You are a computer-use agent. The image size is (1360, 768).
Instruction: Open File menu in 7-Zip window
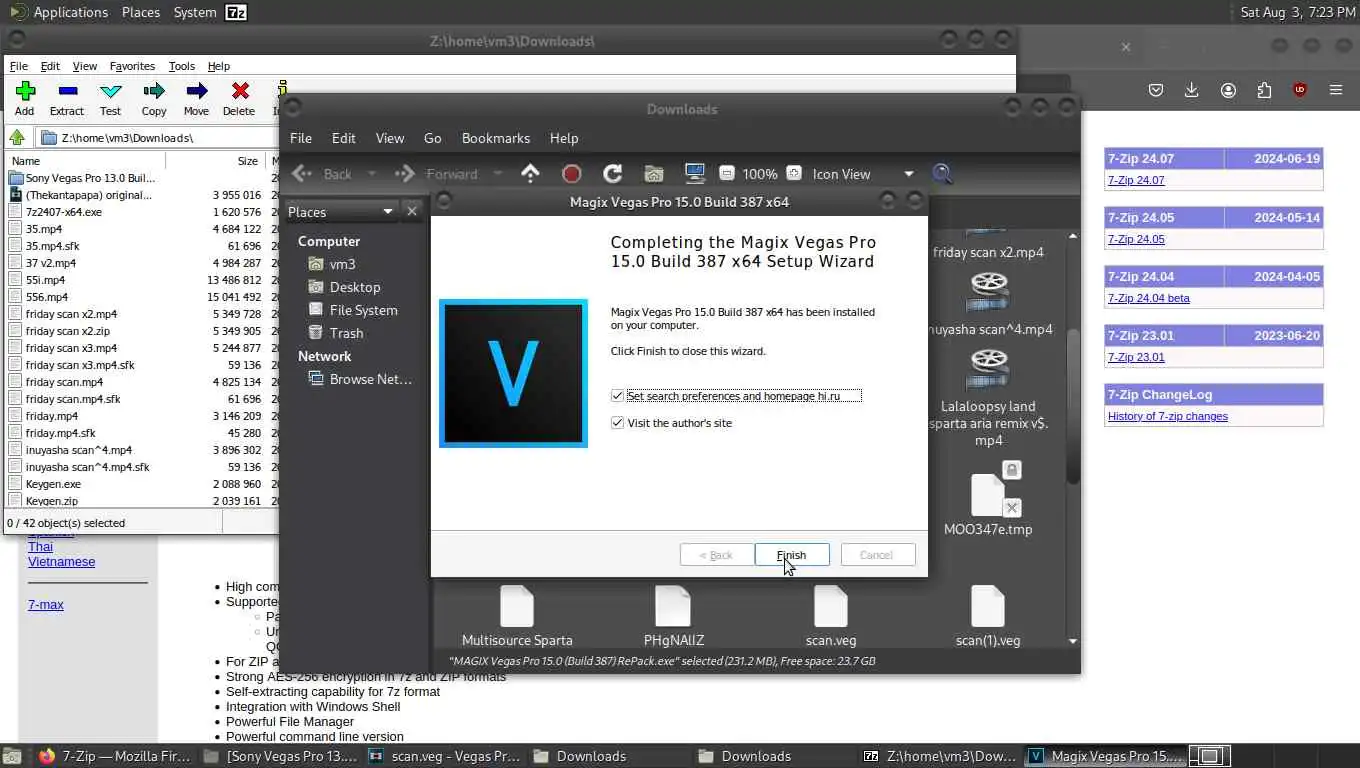click(x=18, y=66)
